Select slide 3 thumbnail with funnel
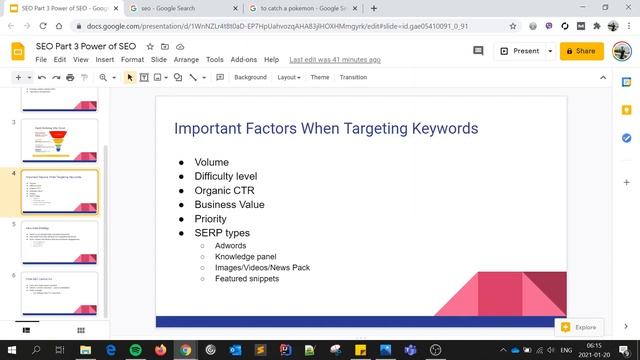Viewport: 640px width, 360px height. click(x=60, y=140)
